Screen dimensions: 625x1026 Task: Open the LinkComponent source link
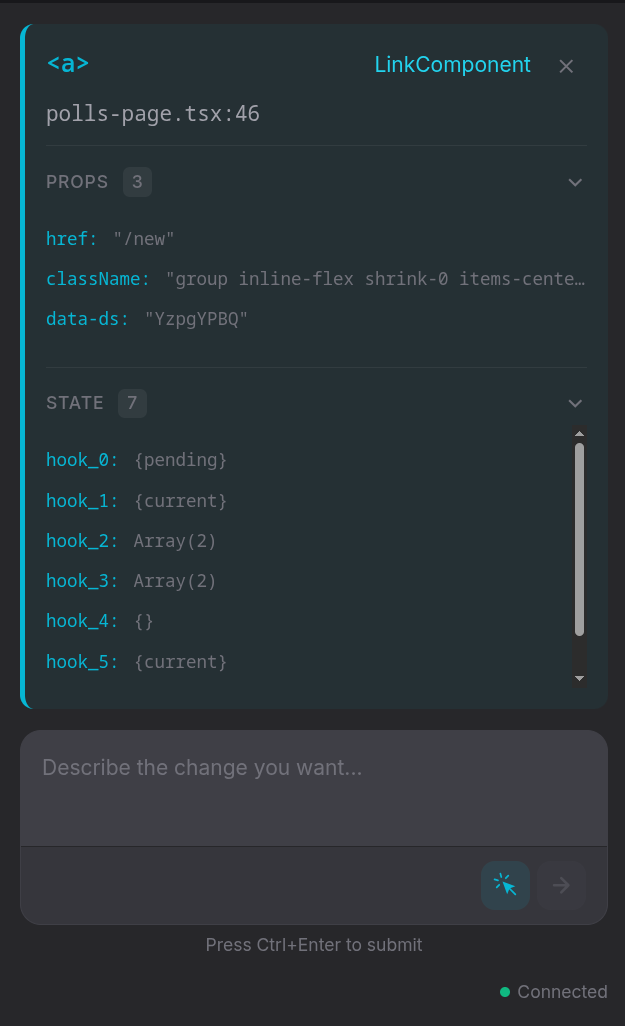[452, 64]
